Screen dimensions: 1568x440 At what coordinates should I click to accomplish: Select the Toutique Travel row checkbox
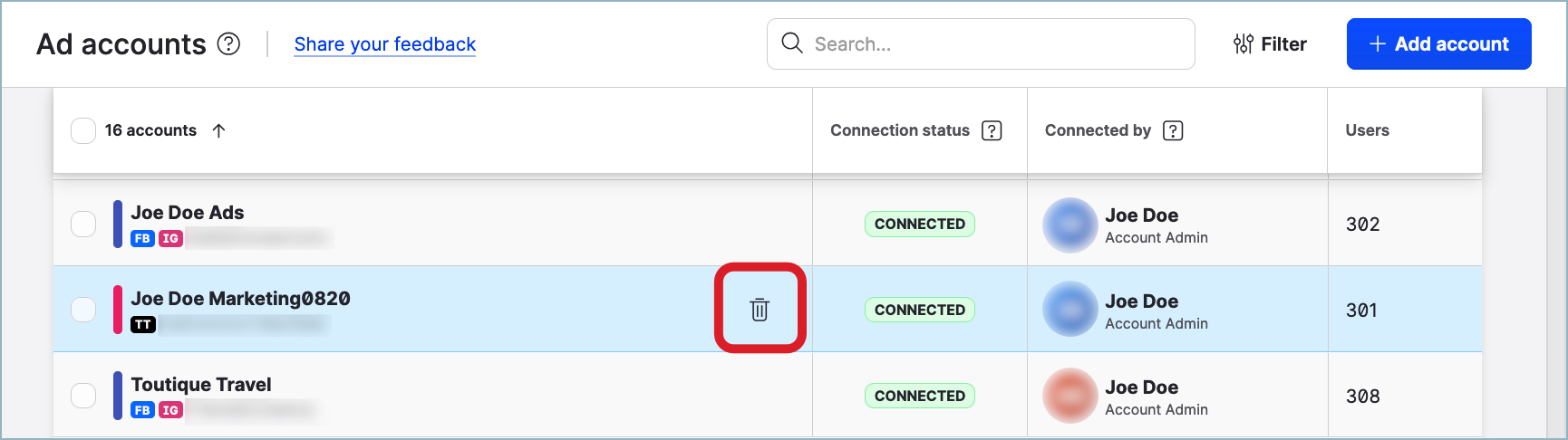(83, 396)
